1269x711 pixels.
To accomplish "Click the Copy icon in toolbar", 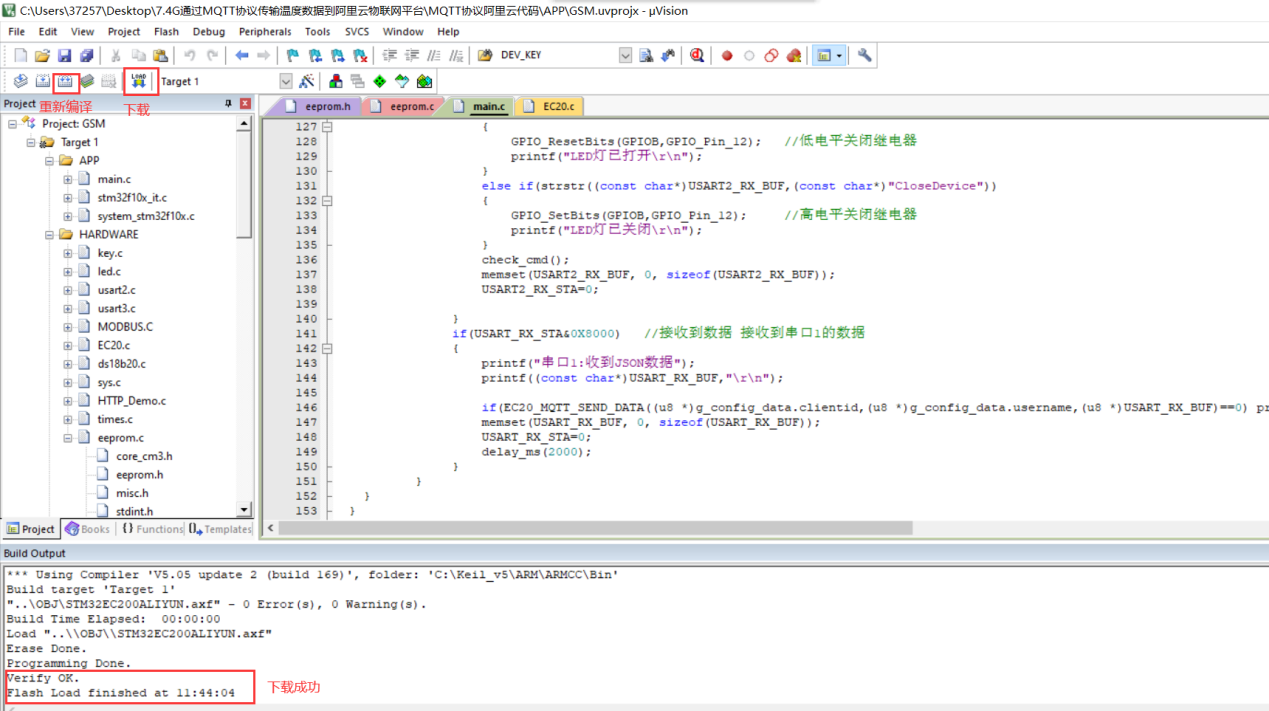I will pos(138,56).
